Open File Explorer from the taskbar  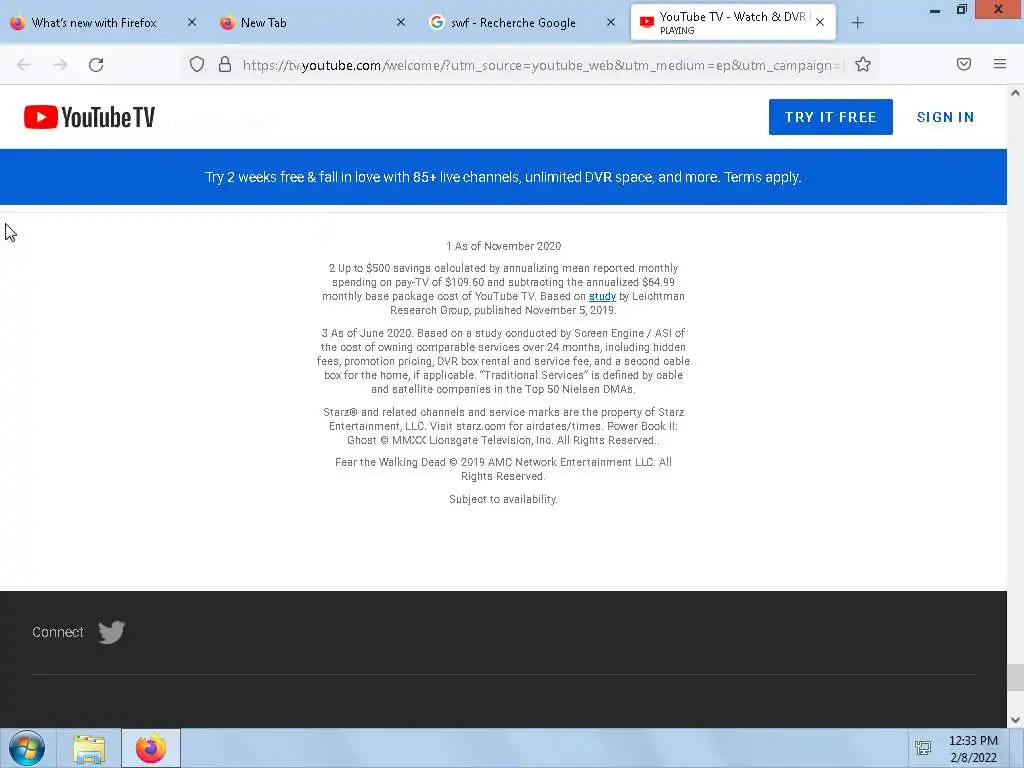[x=89, y=749]
